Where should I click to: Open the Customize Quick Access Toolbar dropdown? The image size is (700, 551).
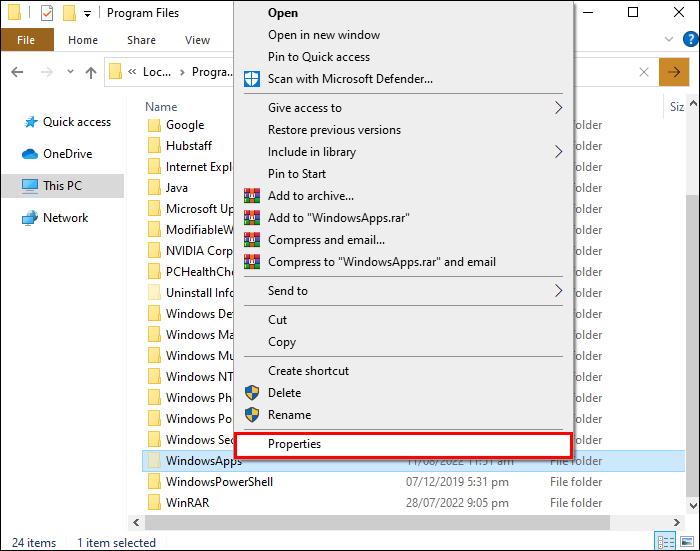[x=88, y=14]
